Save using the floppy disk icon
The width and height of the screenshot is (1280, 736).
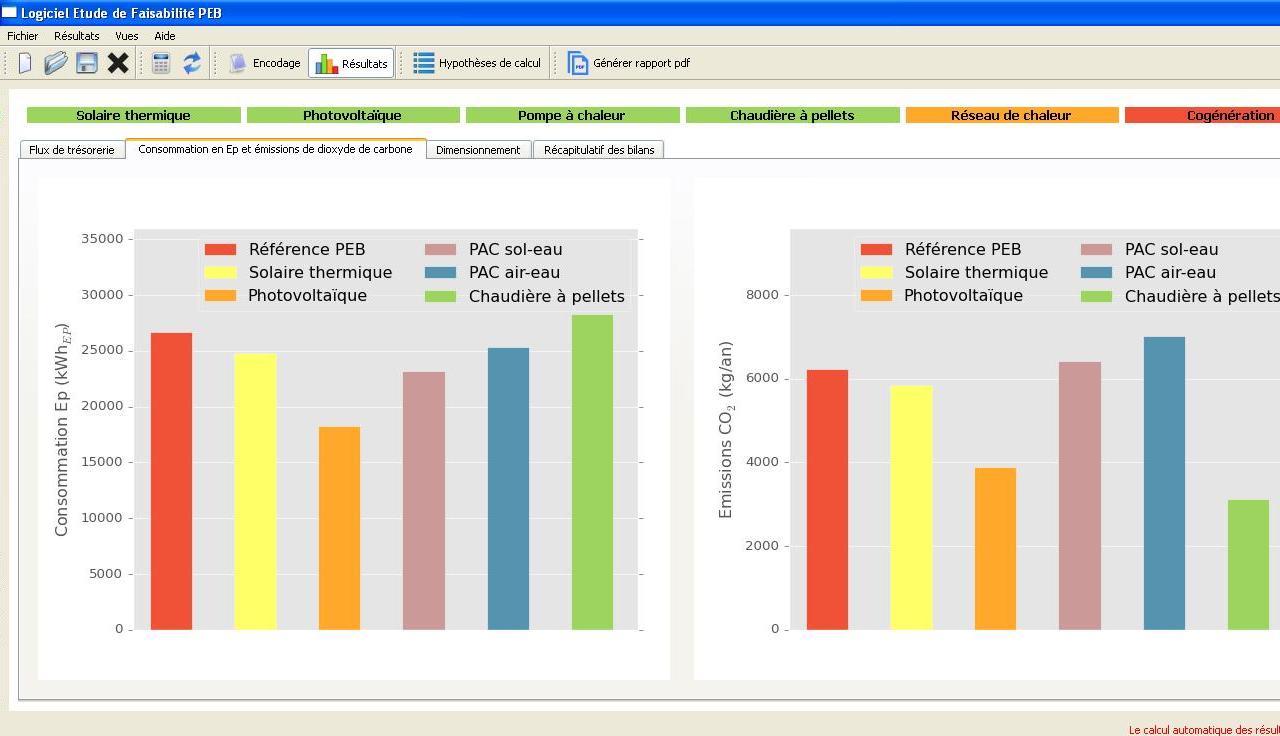point(87,63)
